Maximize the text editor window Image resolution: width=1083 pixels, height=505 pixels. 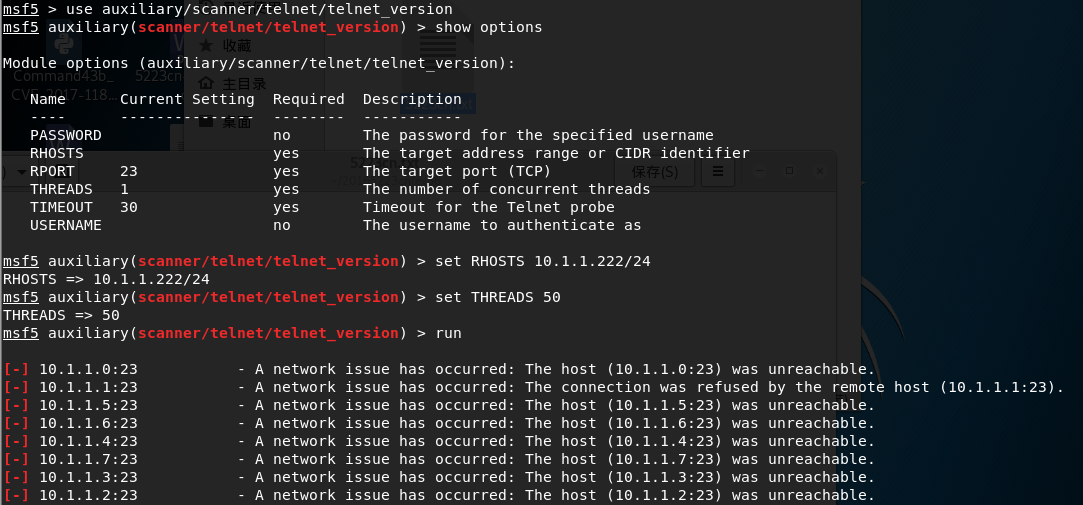click(790, 171)
